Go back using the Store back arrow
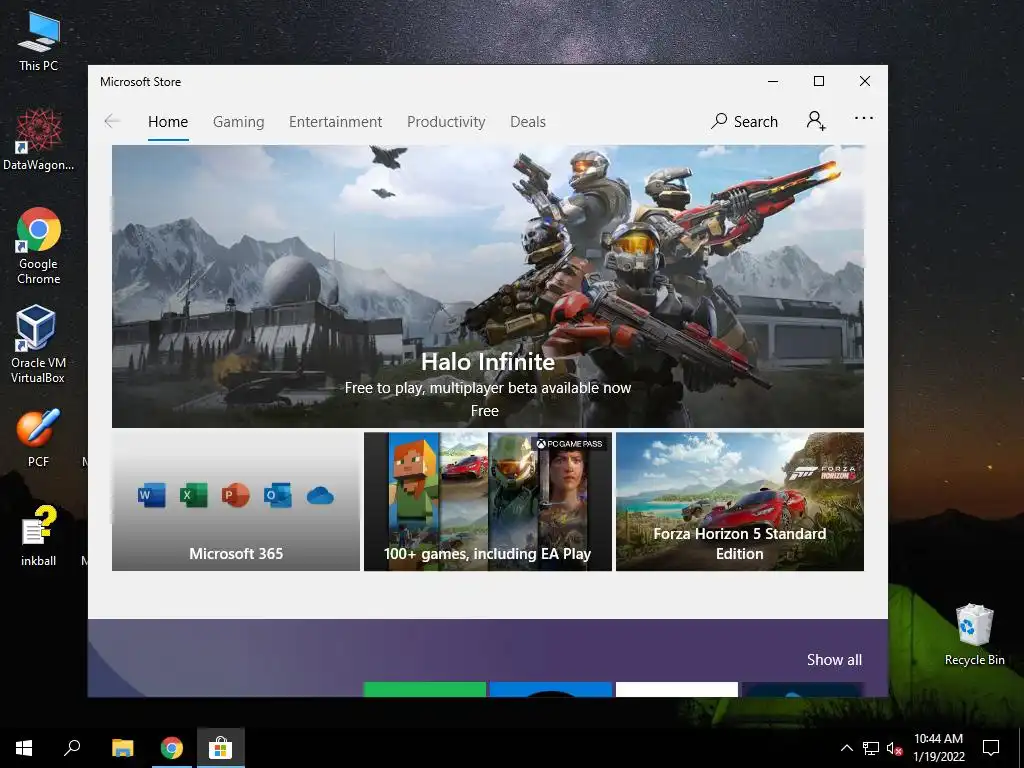The image size is (1024, 768). pos(112,121)
